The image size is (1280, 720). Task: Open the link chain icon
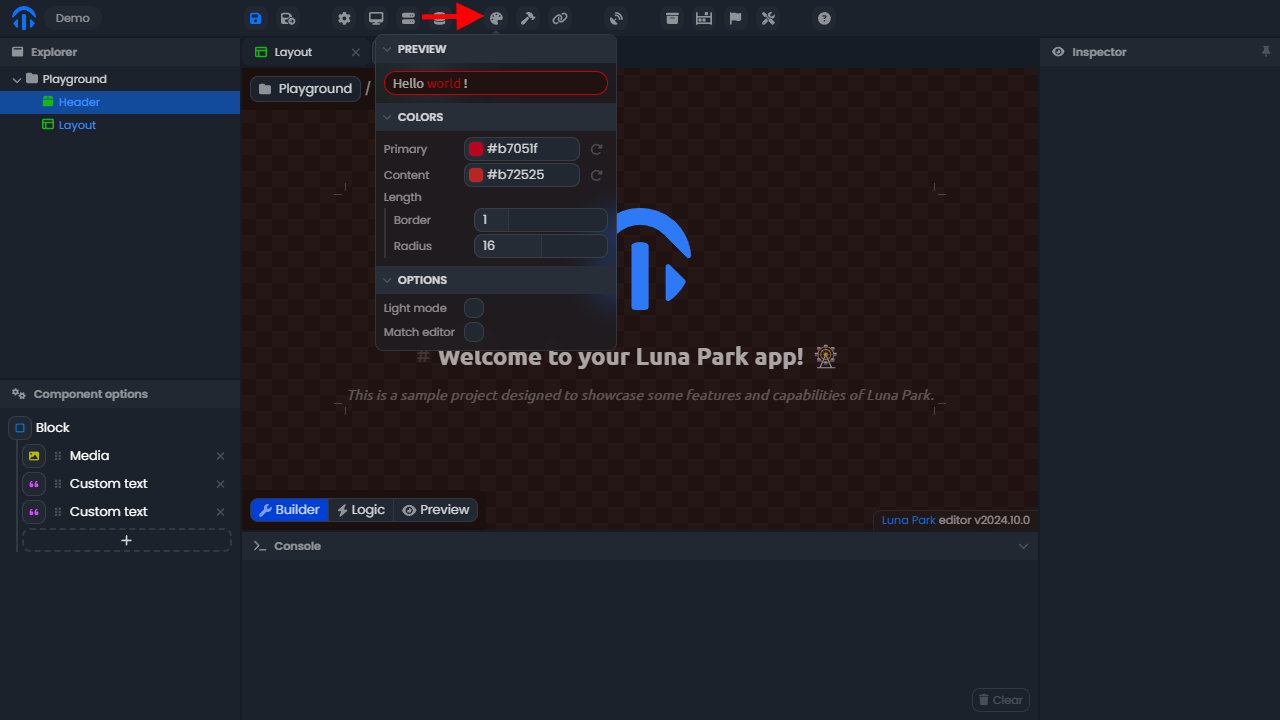pyautogui.click(x=560, y=18)
